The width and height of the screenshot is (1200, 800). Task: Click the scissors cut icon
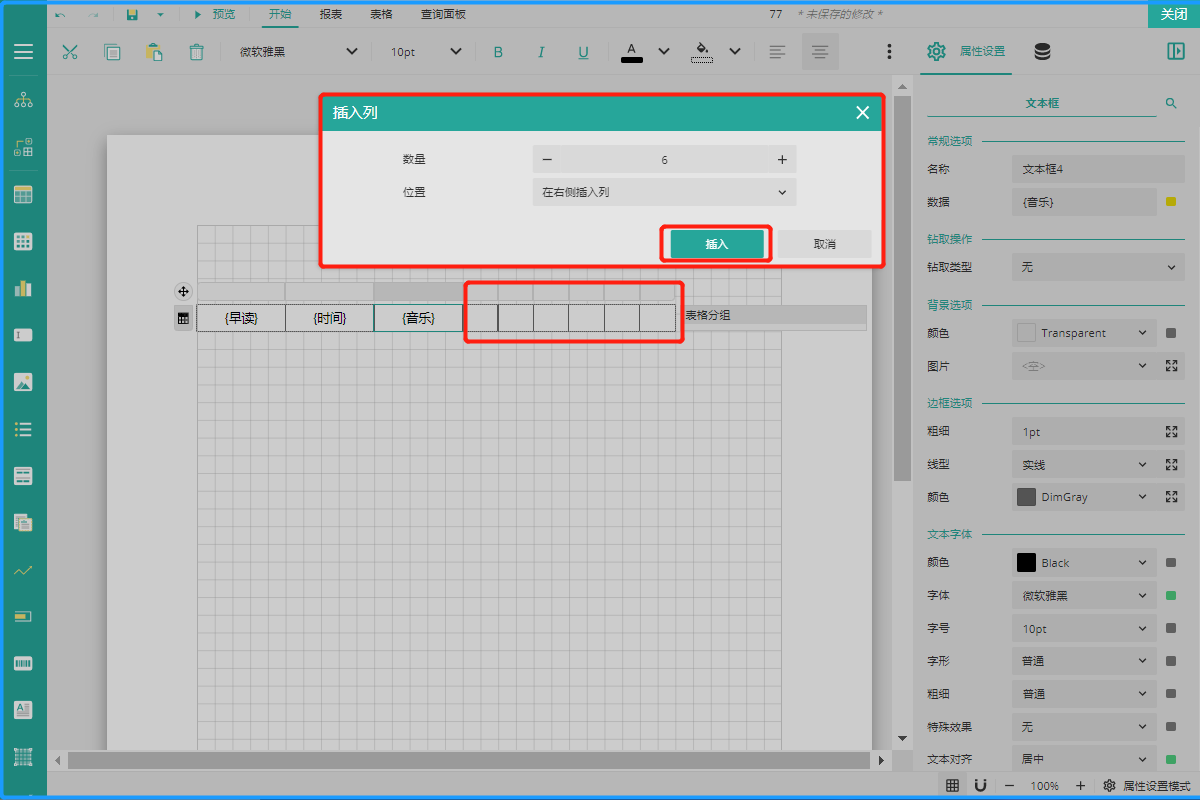tap(70, 52)
